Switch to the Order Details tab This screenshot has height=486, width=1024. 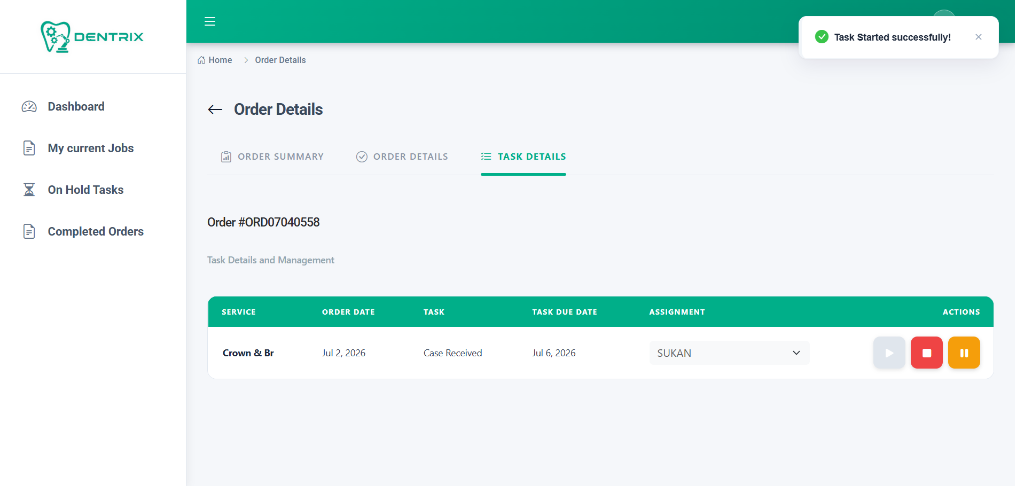coord(402,157)
